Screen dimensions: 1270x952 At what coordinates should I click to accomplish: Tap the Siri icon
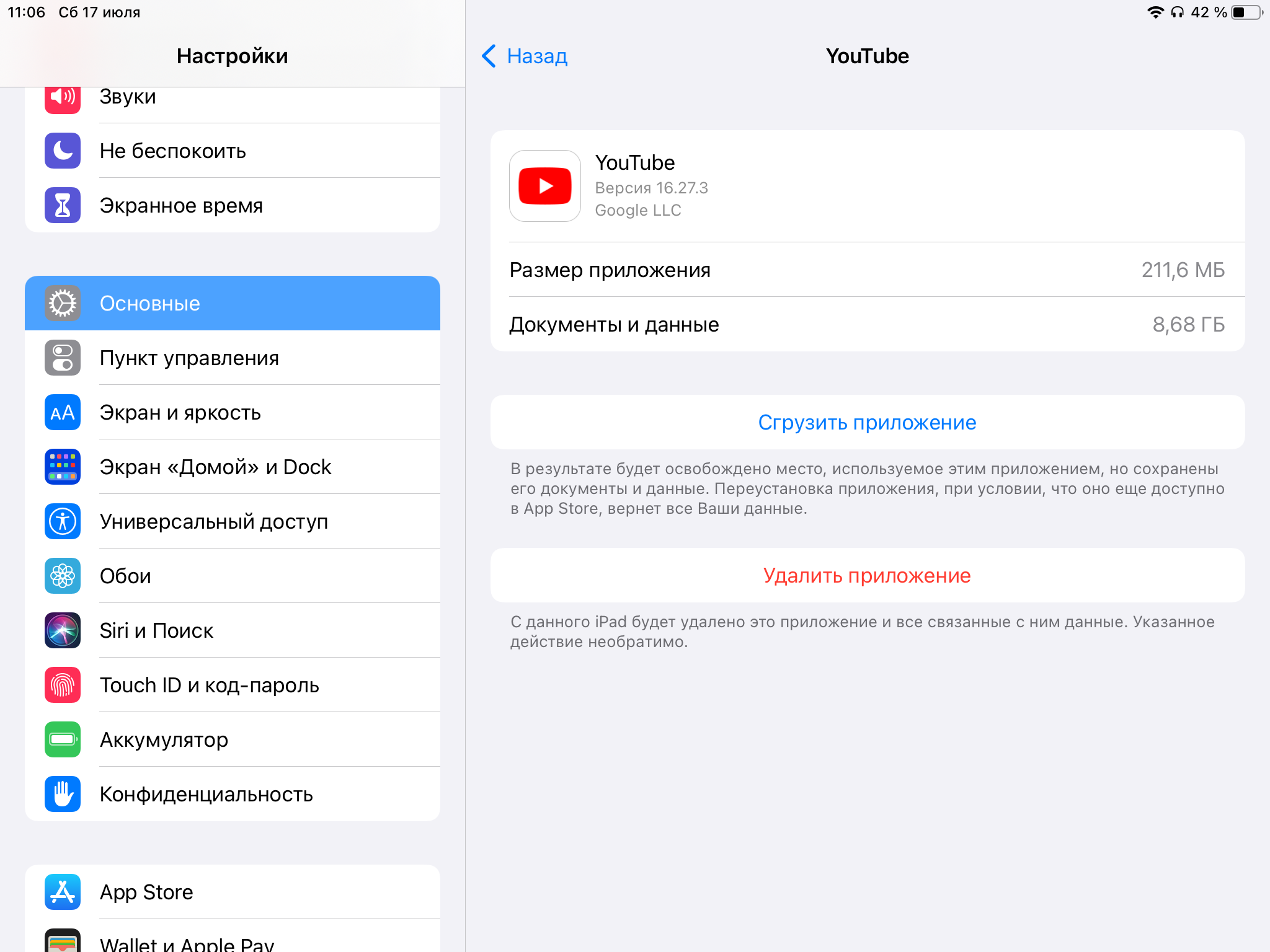click(x=63, y=630)
